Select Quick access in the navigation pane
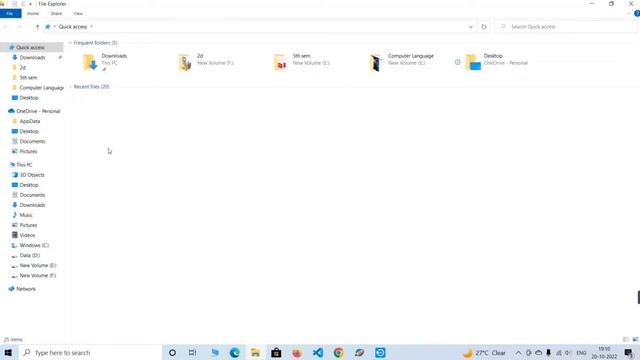This screenshot has width=640, height=360. pos(31,47)
